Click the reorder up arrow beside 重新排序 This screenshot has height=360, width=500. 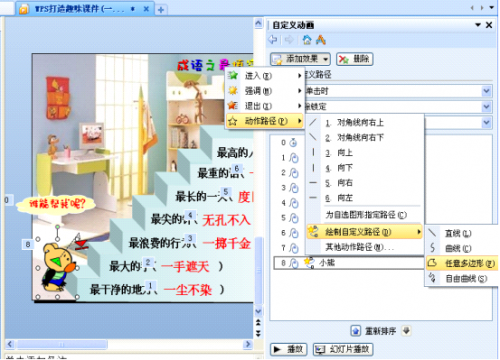(x=356, y=331)
